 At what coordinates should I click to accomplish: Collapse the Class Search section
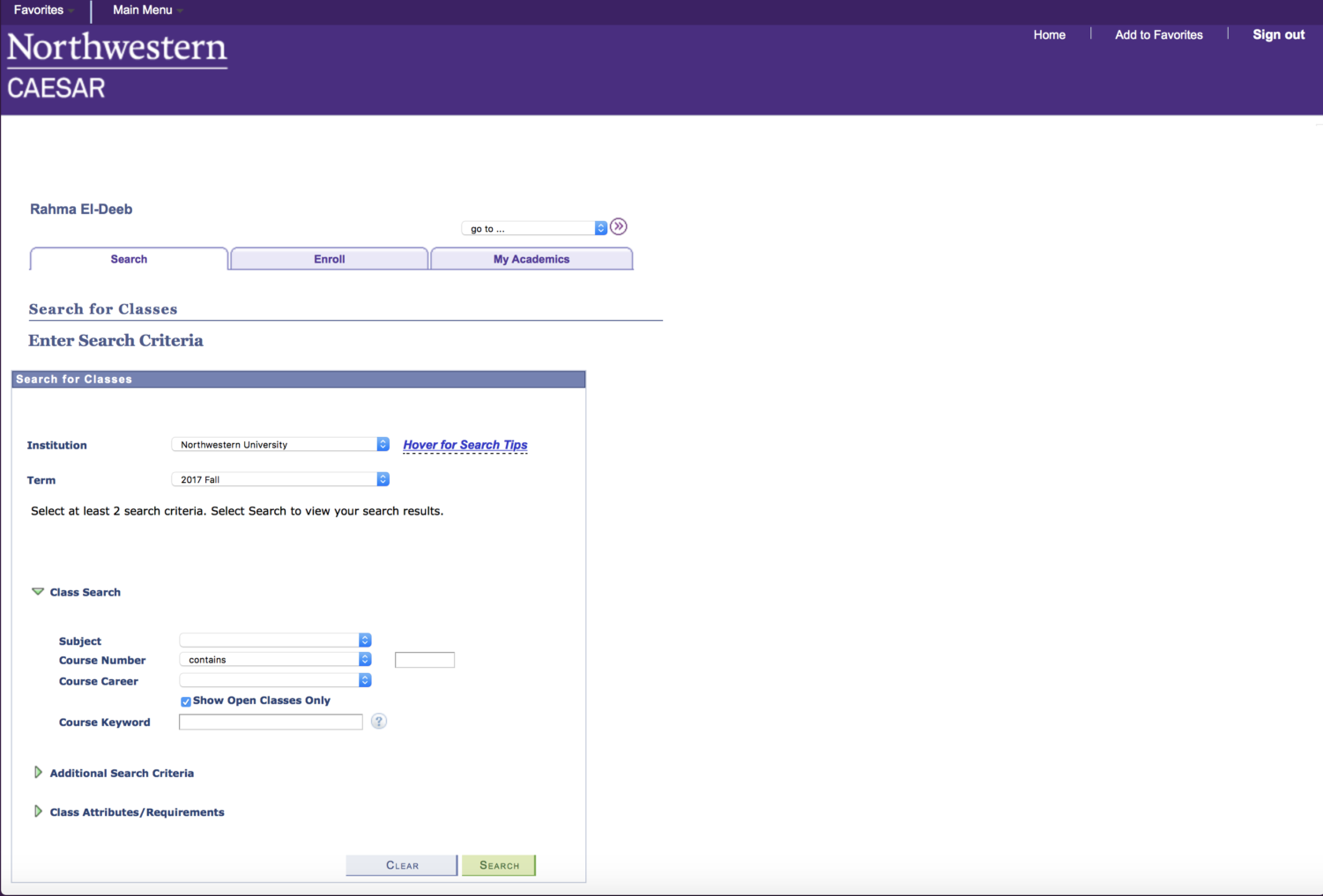38,591
